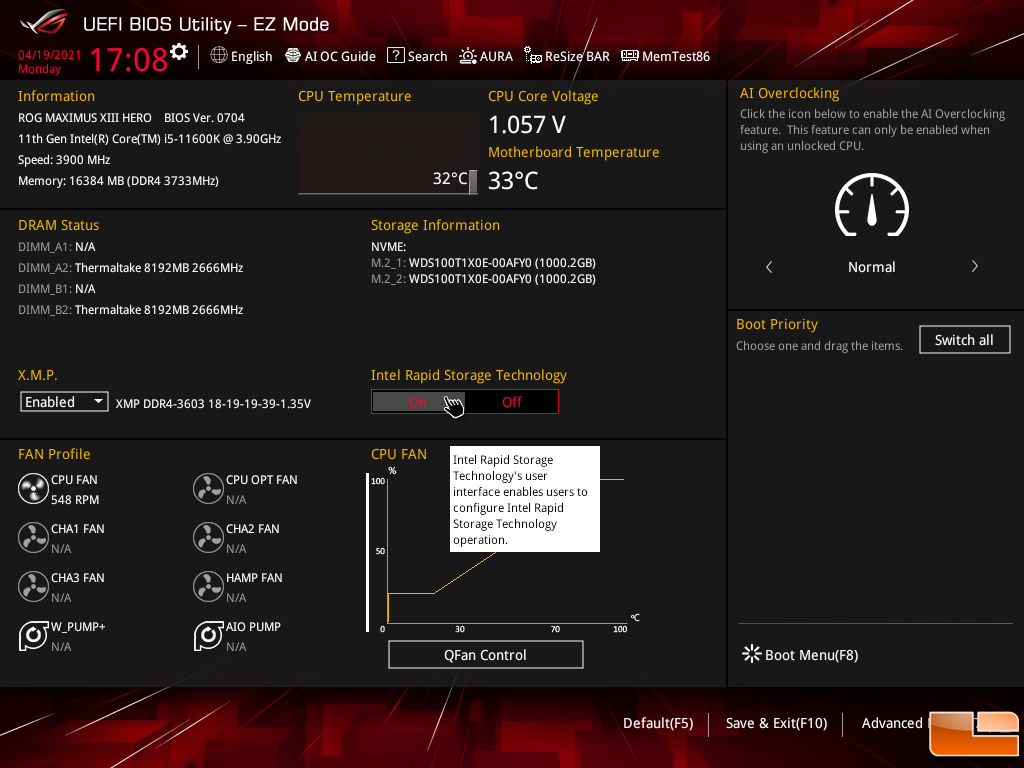The height and width of the screenshot is (768, 1024).
Task: Click the Boot Menu asterisk icon
Action: [752, 654]
